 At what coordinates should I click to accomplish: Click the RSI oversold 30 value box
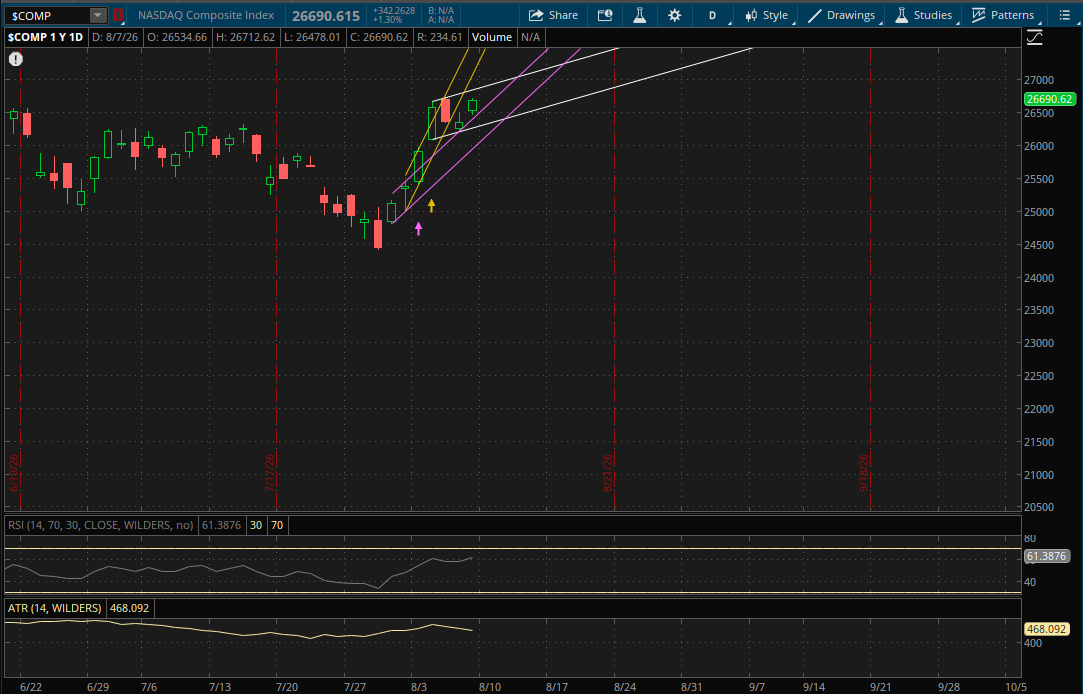tap(256, 526)
